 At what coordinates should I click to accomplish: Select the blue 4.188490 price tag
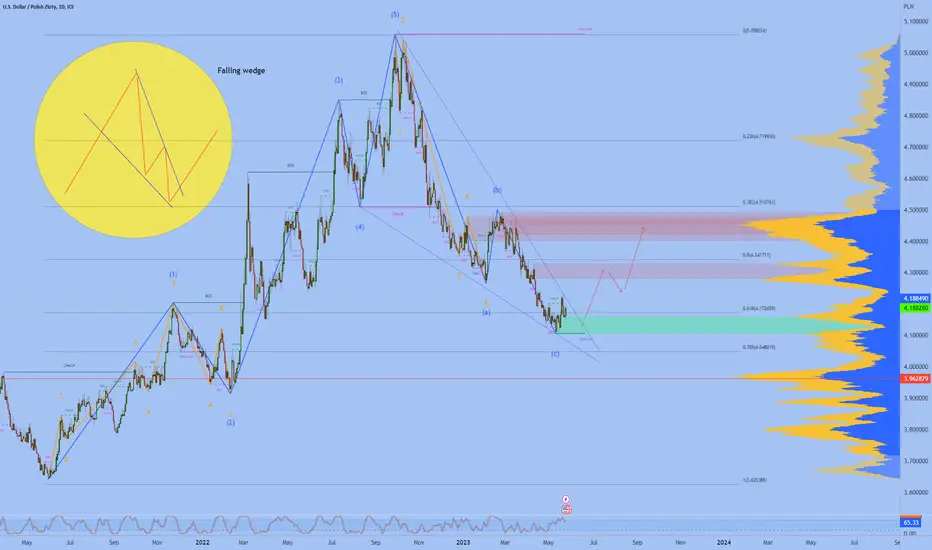point(915,298)
